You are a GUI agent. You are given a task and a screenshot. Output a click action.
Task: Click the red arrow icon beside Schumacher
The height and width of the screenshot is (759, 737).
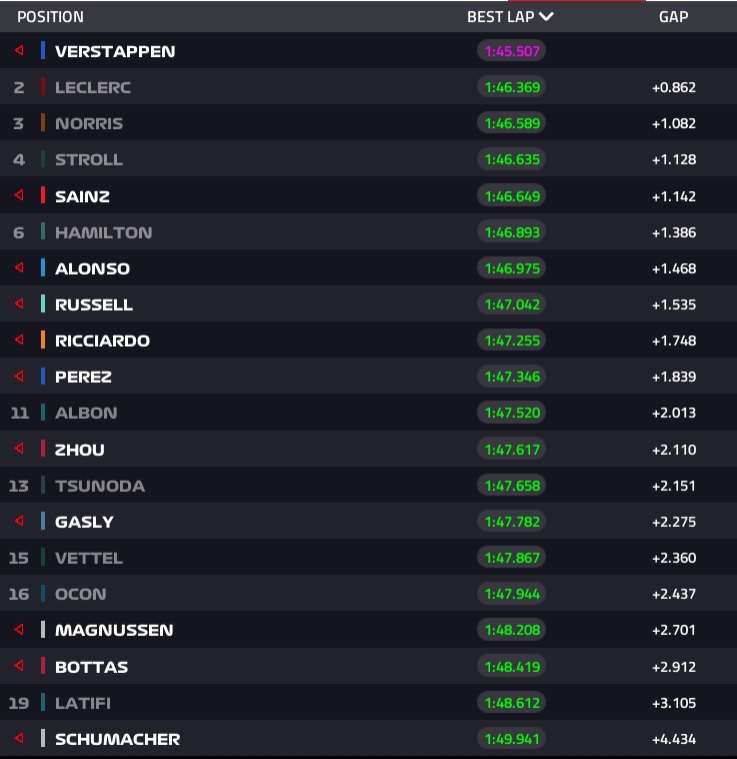click(x=19, y=738)
